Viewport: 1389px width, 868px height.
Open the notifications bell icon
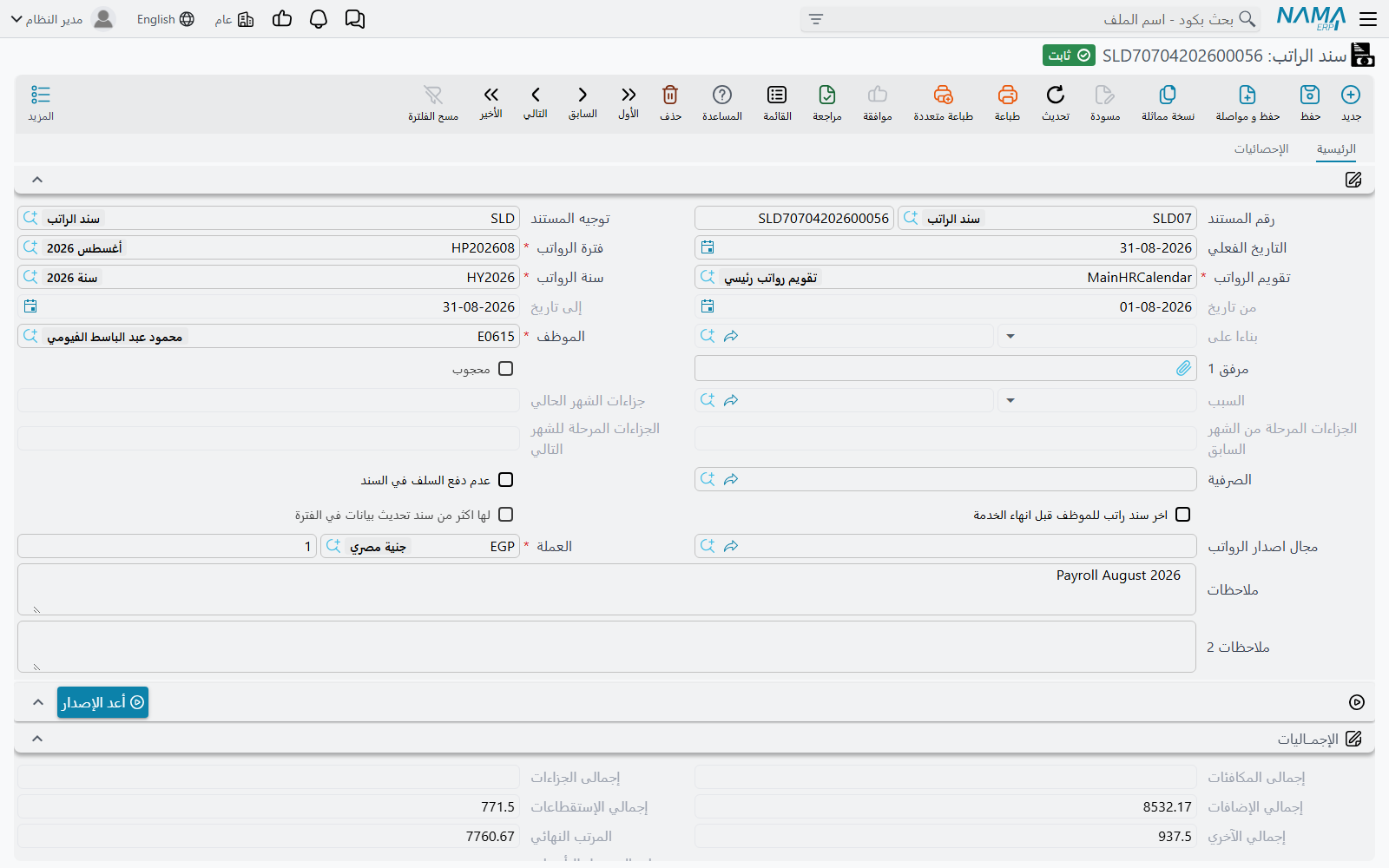point(319,19)
